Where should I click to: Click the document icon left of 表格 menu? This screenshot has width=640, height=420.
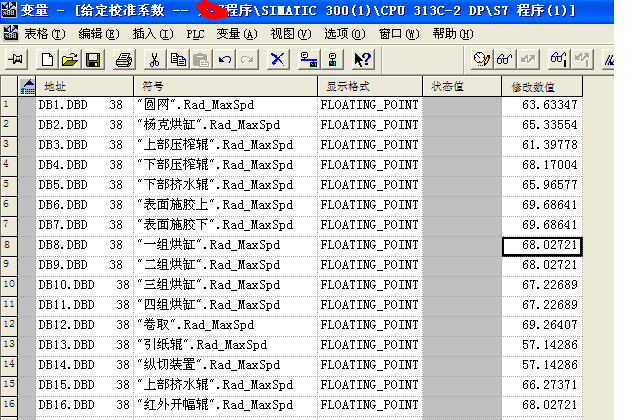(x=11, y=33)
